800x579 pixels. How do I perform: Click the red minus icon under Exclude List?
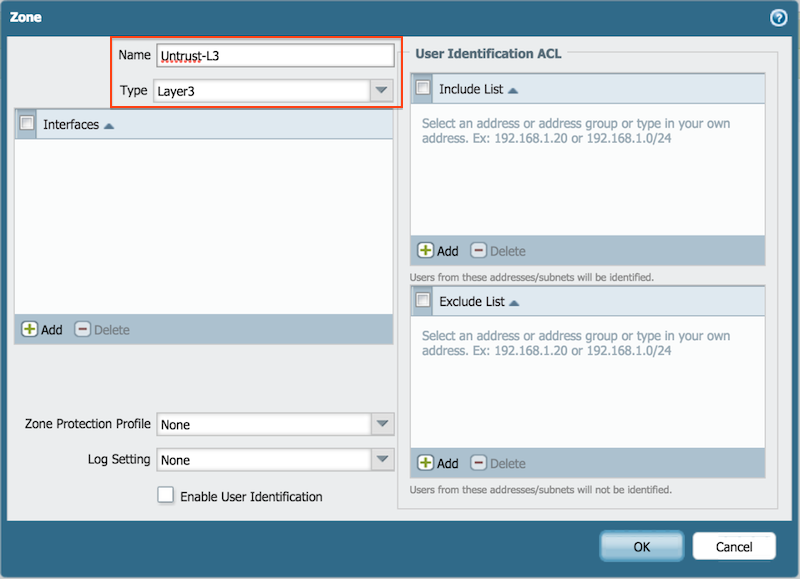pos(478,462)
